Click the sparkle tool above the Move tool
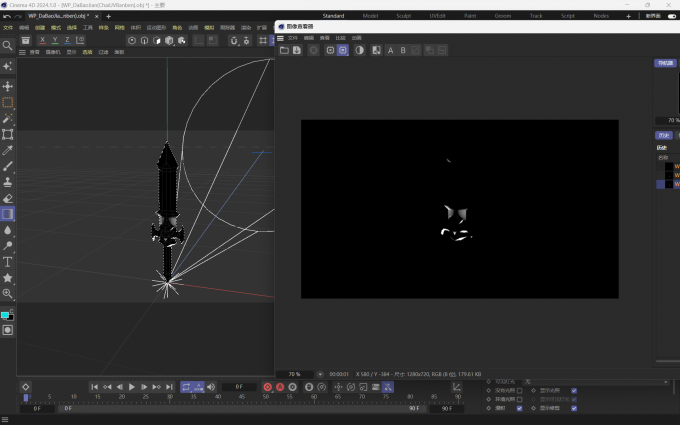This screenshot has width=680, height=425. tap(7, 66)
